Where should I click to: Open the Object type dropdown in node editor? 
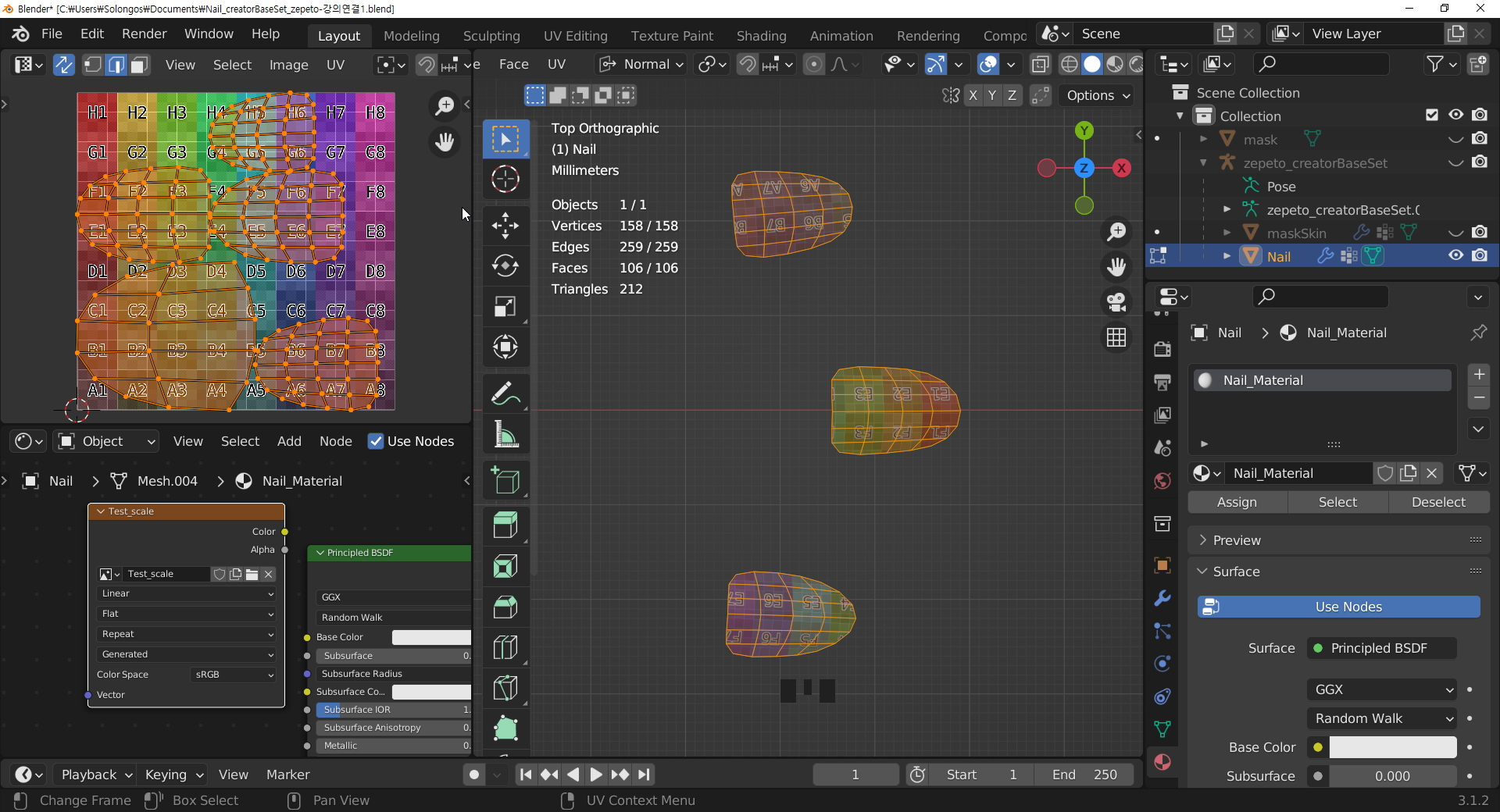coord(108,441)
